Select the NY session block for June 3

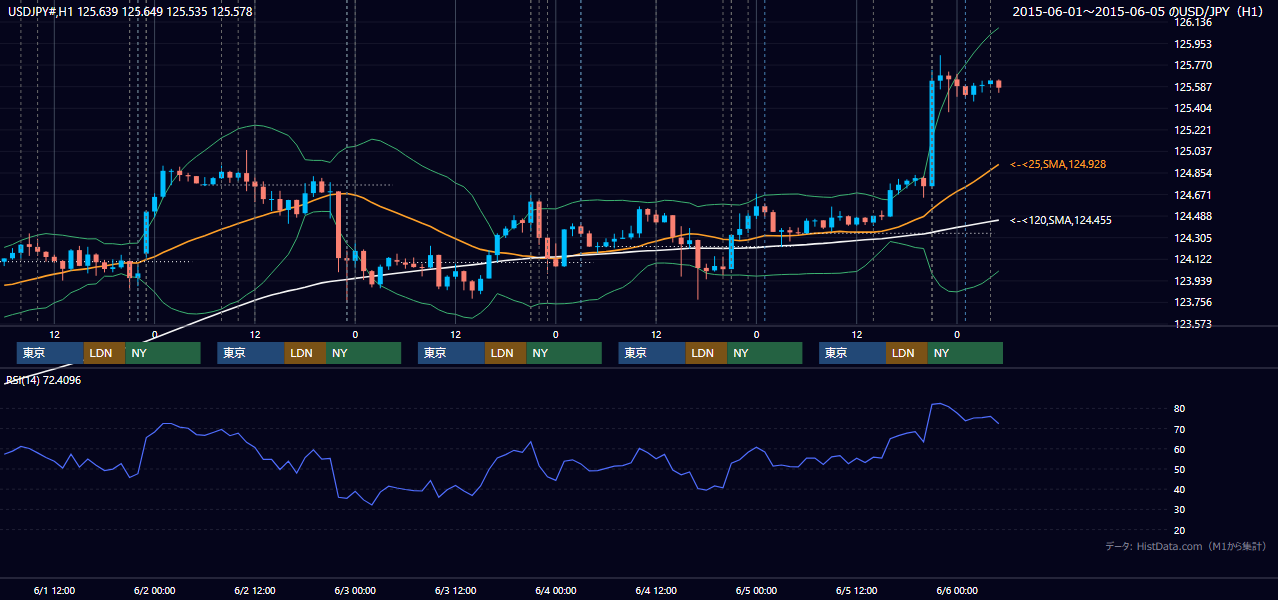click(x=563, y=353)
